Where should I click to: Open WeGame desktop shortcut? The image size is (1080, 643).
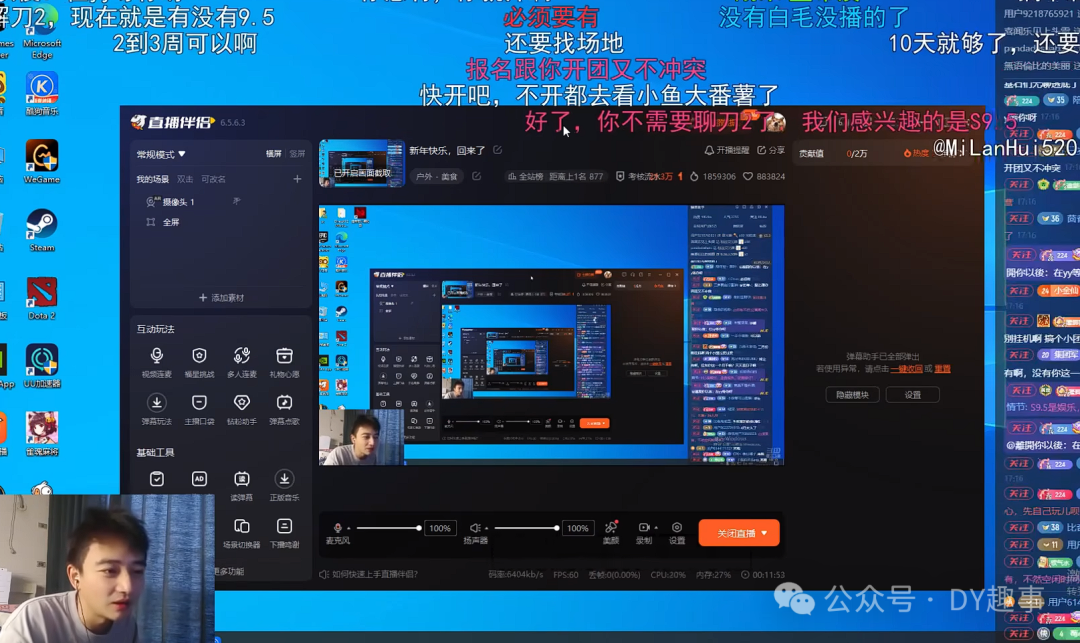pos(41,162)
